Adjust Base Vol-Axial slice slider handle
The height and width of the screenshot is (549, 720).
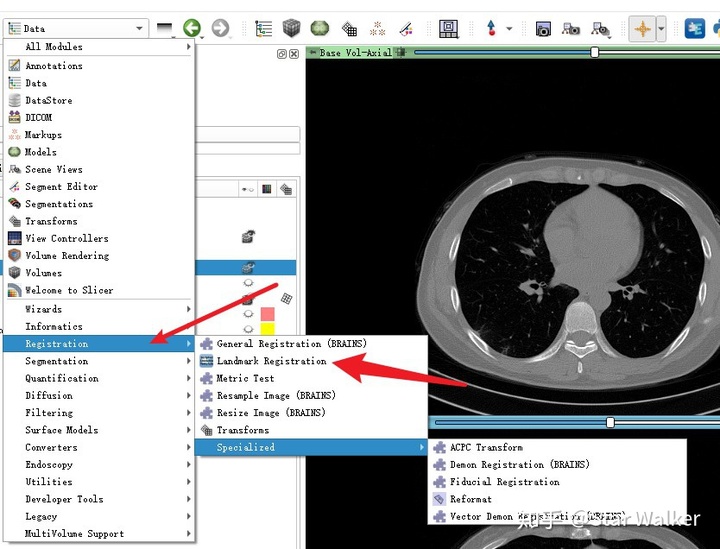pos(595,52)
